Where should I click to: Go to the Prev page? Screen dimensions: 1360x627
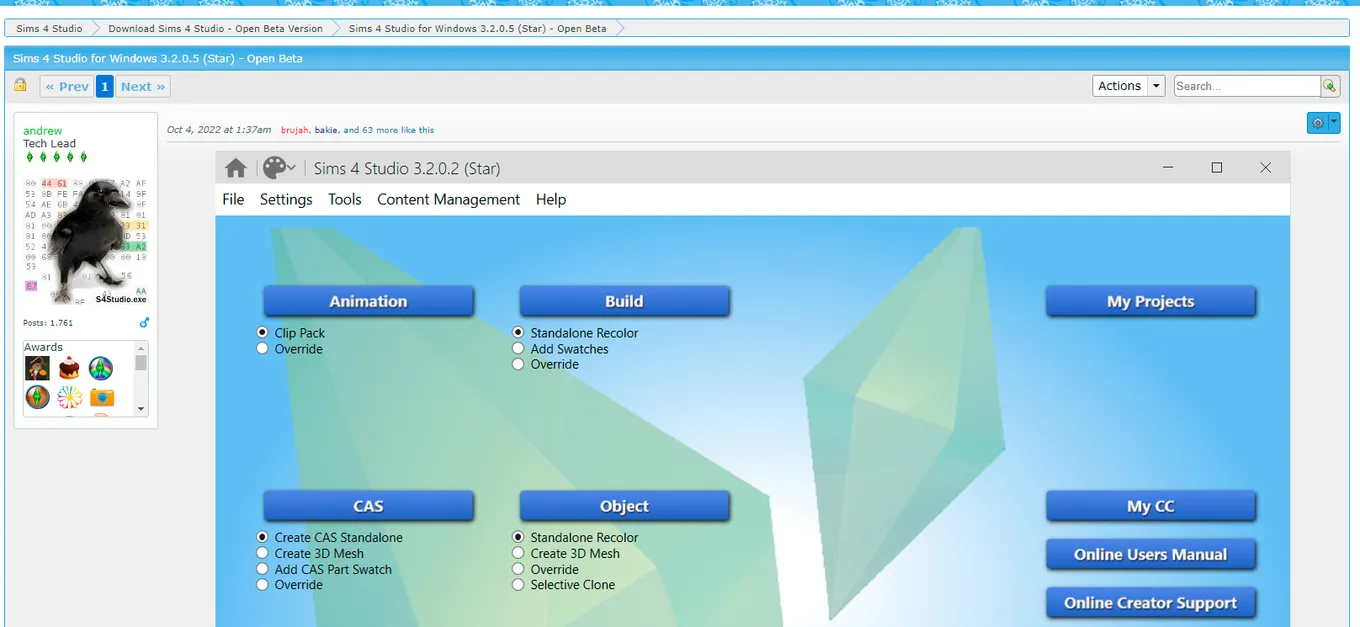click(67, 86)
